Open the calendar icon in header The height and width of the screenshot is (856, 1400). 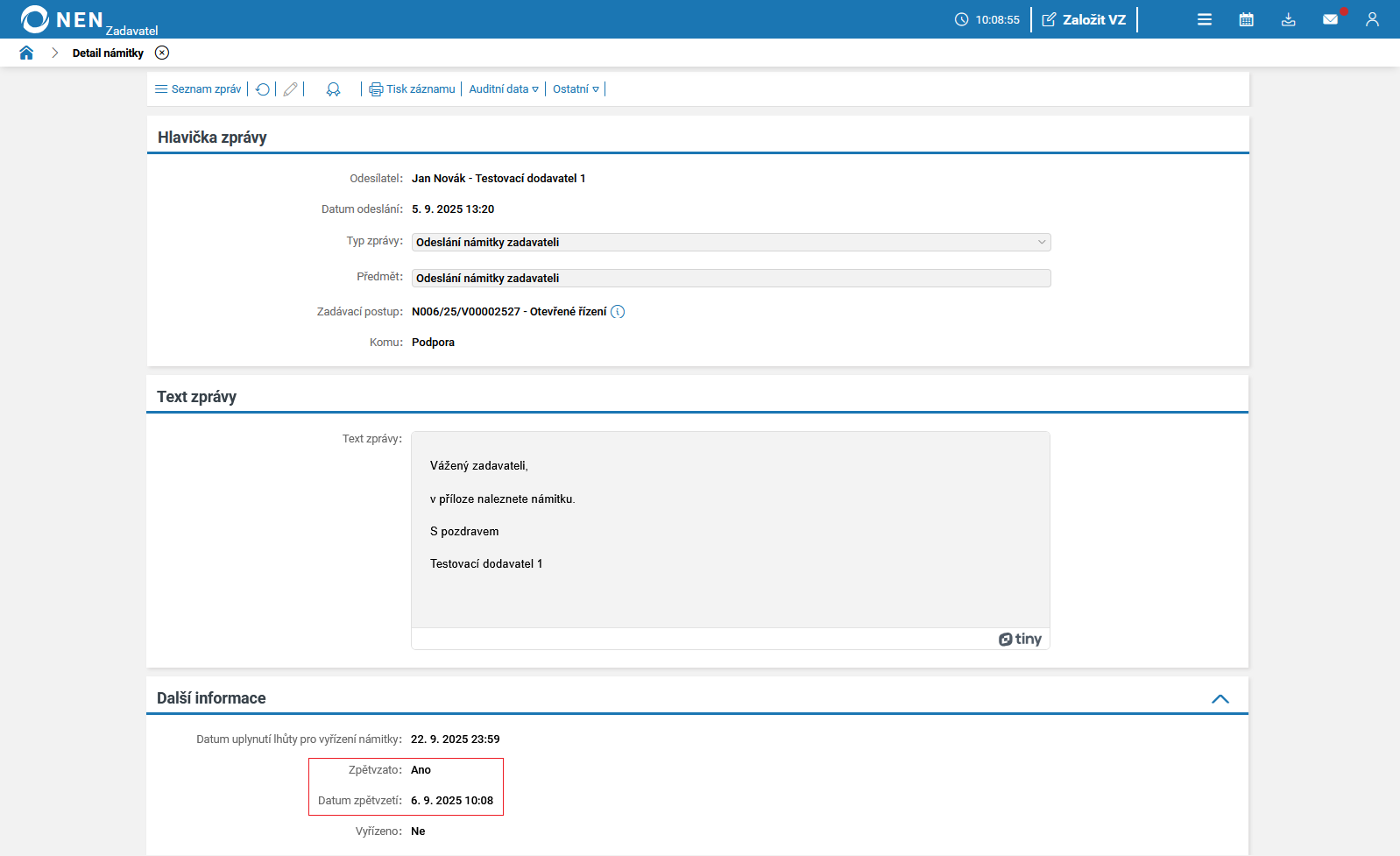tap(1247, 19)
